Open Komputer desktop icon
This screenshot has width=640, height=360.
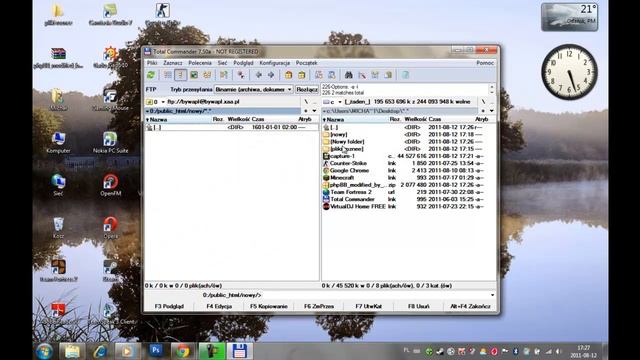point(58,142)
